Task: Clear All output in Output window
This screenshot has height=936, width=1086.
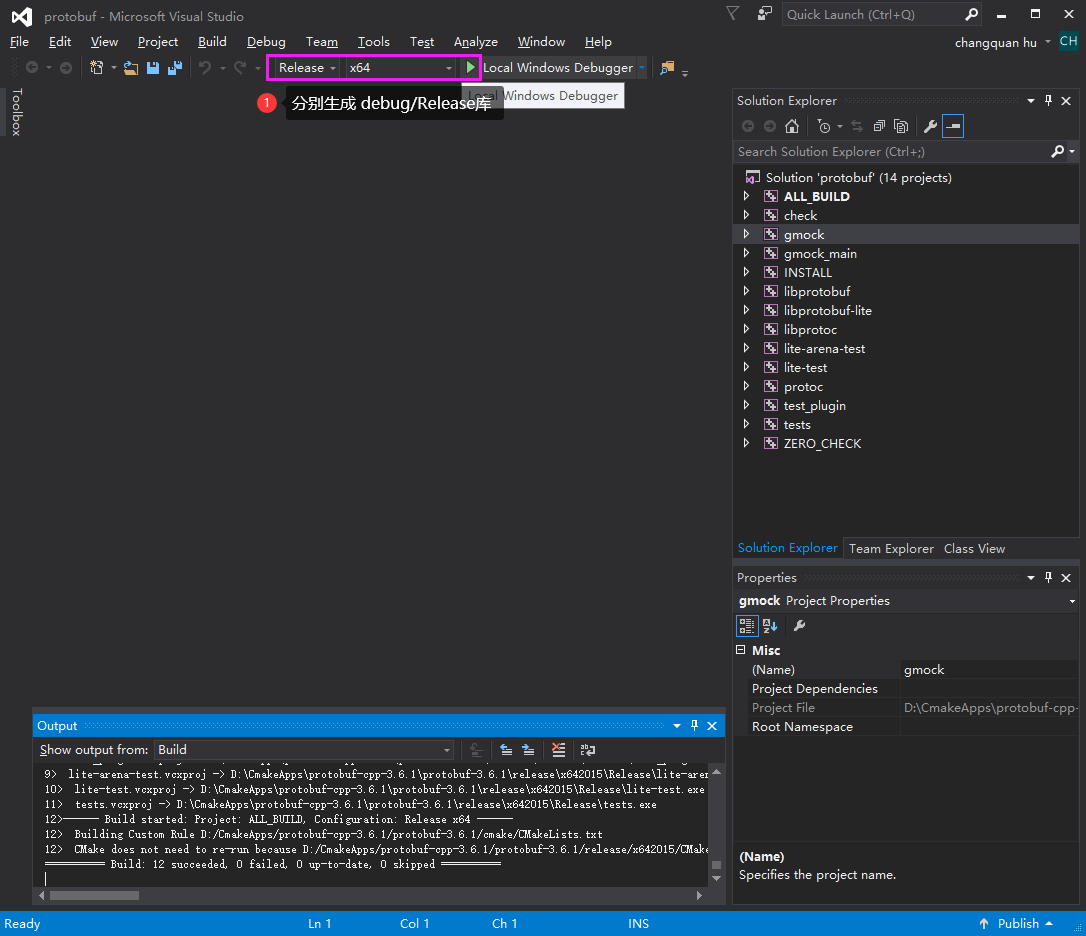Action: pos(558,750)
